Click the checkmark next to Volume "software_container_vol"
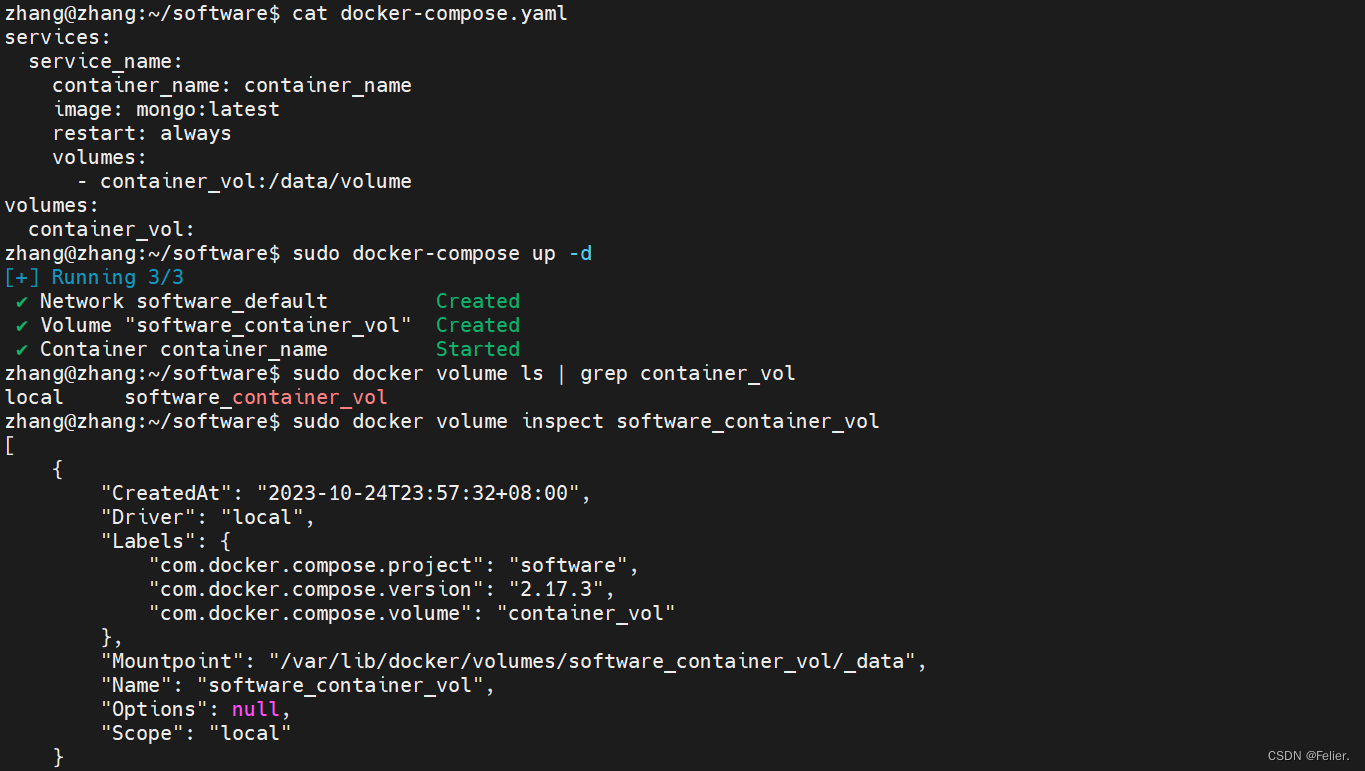This screenshot has width=1365, height=771. tap(22, 325)
